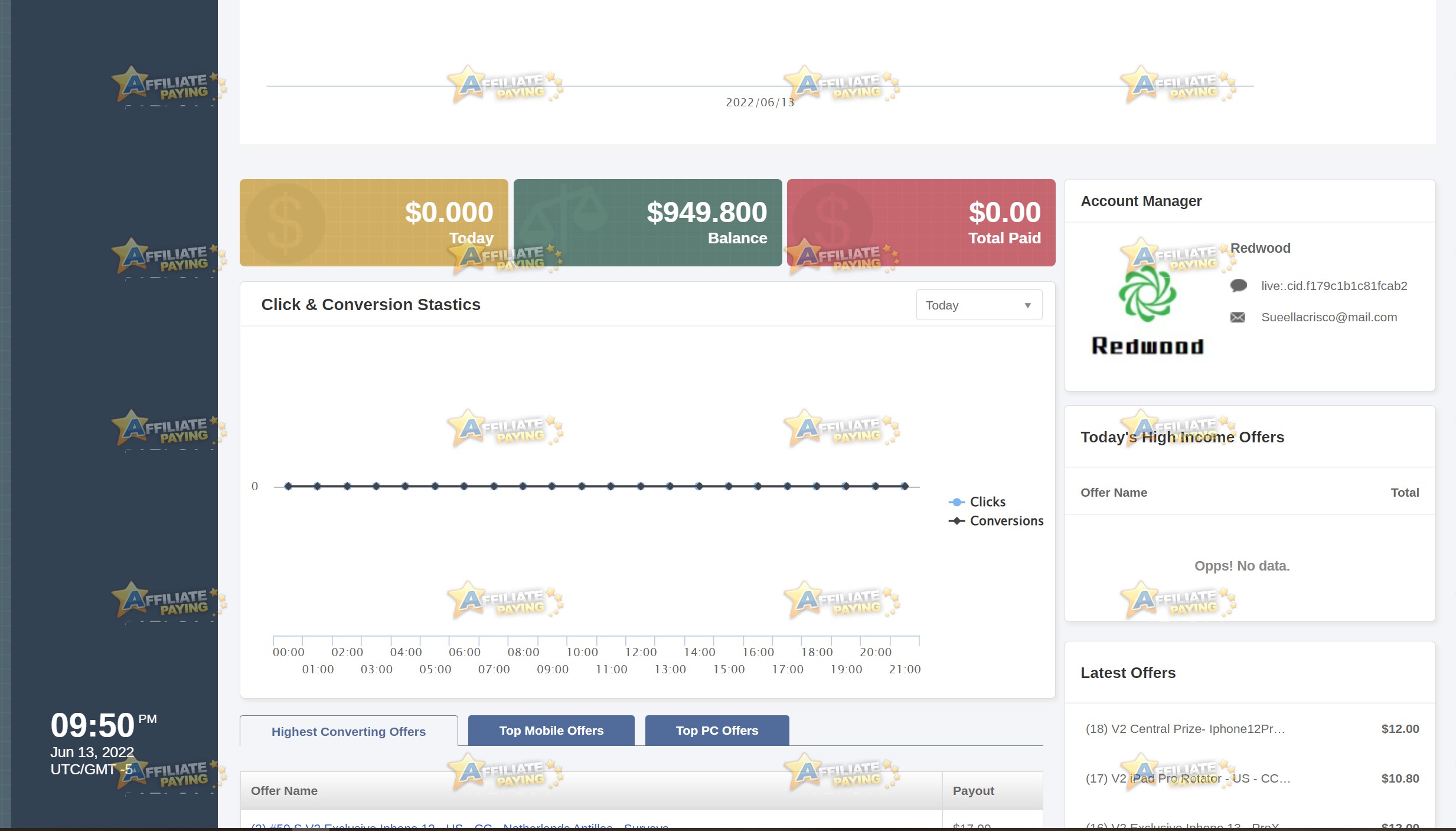The height and width of the screenshot is (831, 1456).
Task: Toggle the Conversions series in the chart legend
Action: pyautogui.click(x=996, y=521)
